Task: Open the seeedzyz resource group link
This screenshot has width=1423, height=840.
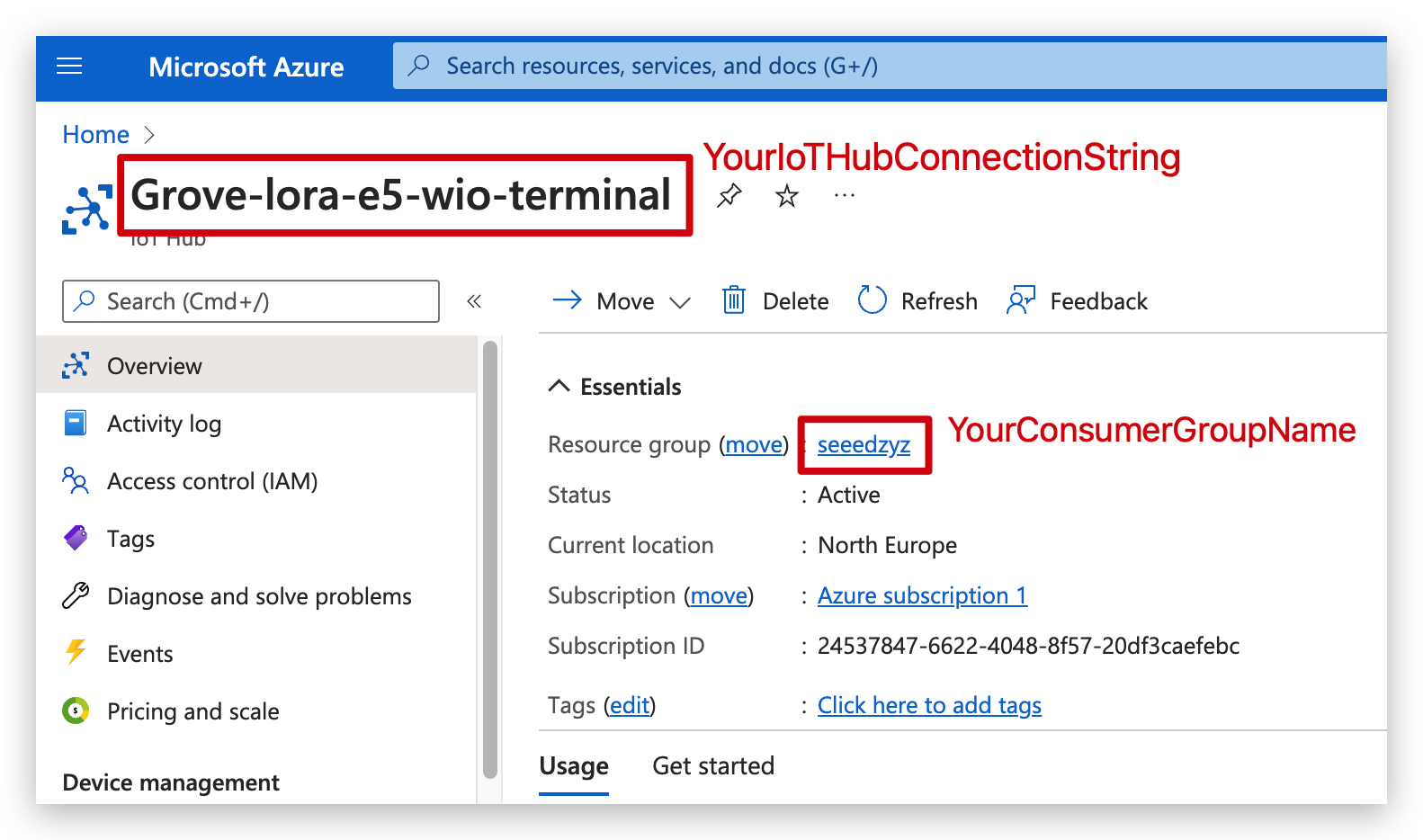Action: click(864, 444)
